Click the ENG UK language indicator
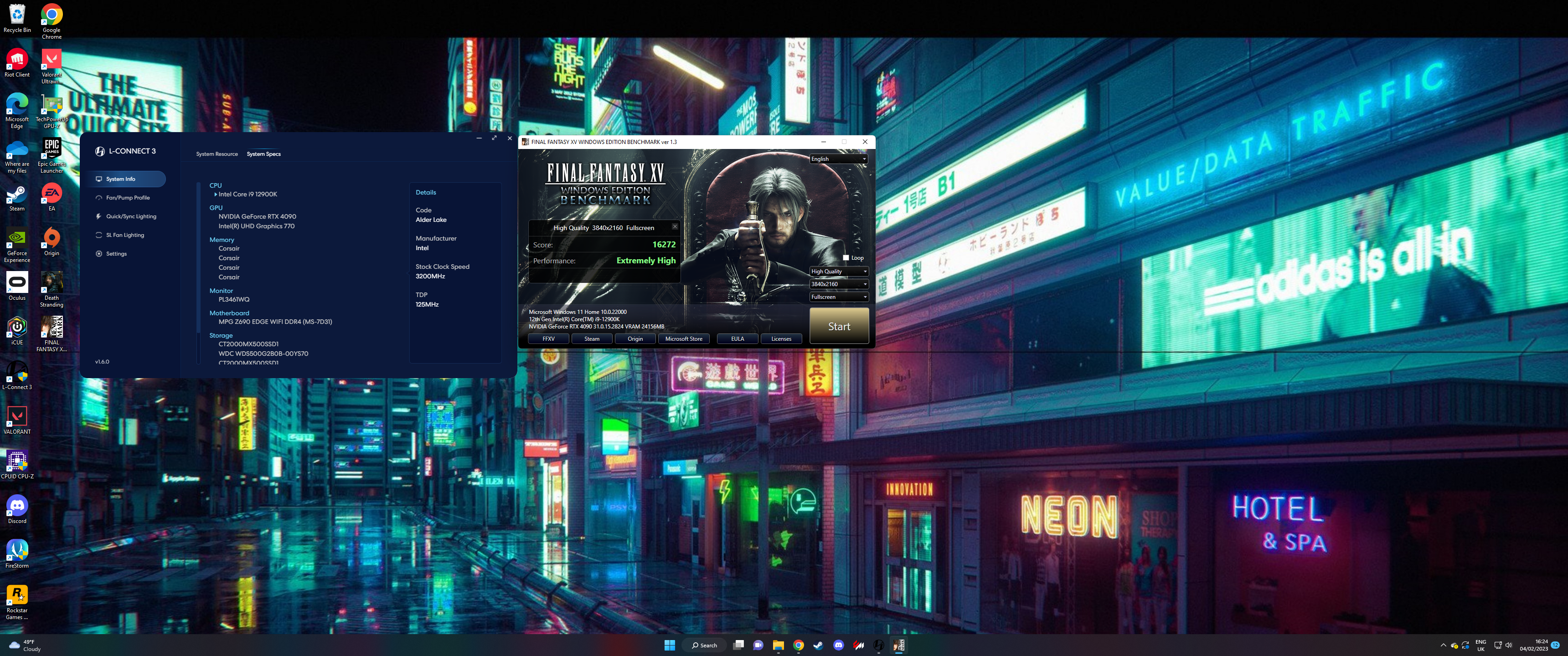The image size is (1568, 656). pyautogui.click(x=1480, y=645)
